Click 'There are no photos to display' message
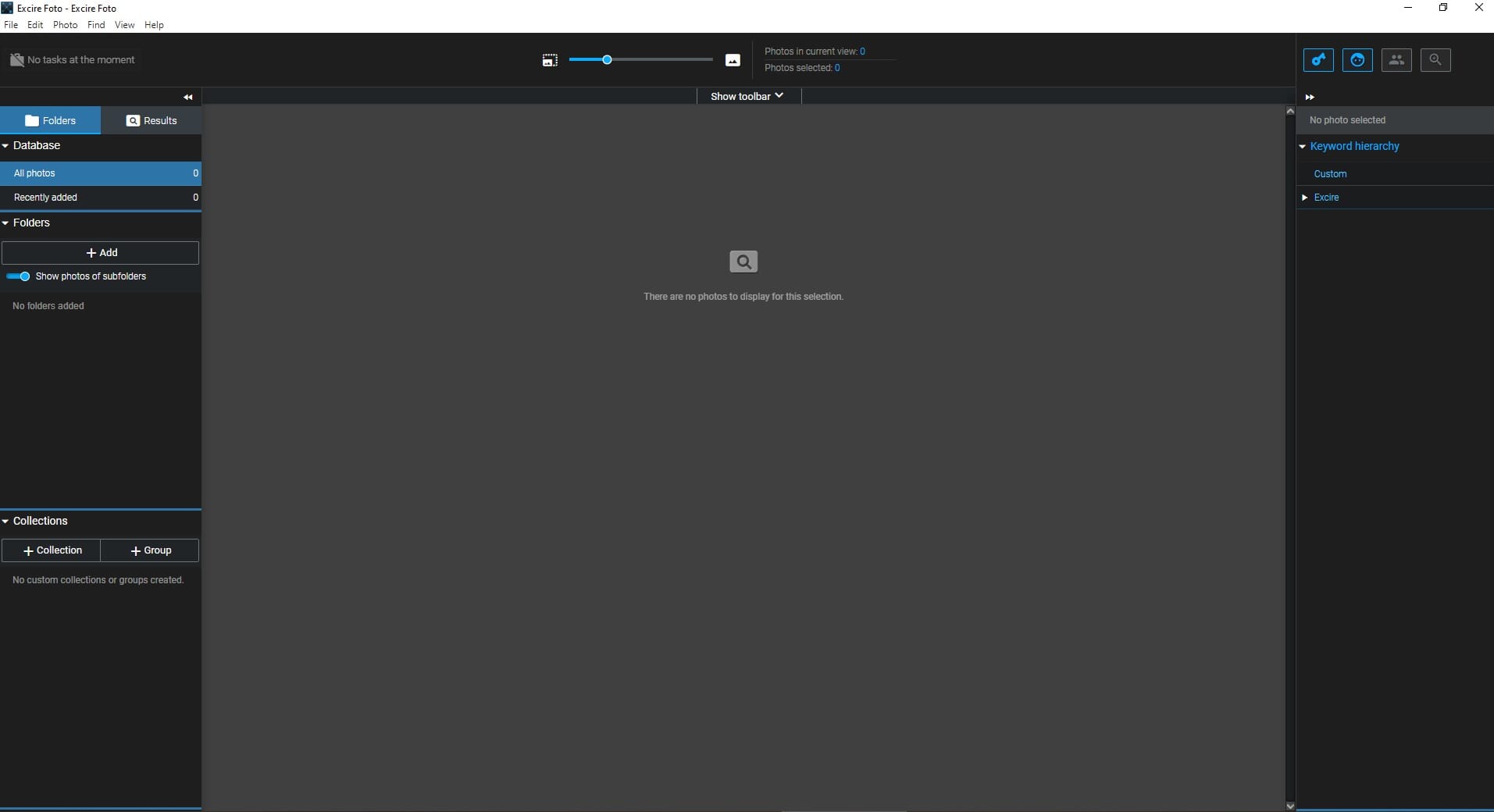The height and width of the screenshot is (812, 1494). tap(743, 297)
